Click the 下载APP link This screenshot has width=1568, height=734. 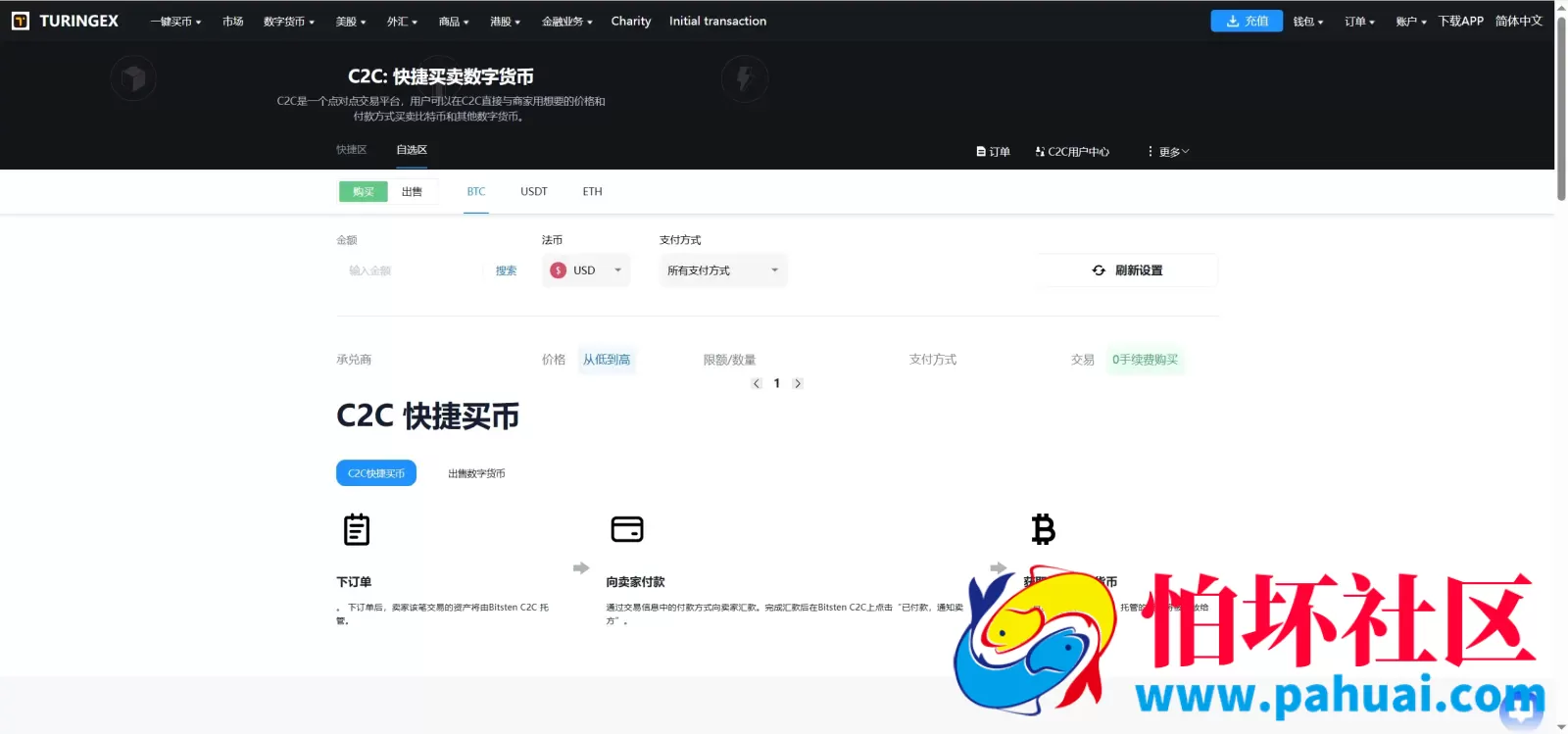pos(1461,22)
